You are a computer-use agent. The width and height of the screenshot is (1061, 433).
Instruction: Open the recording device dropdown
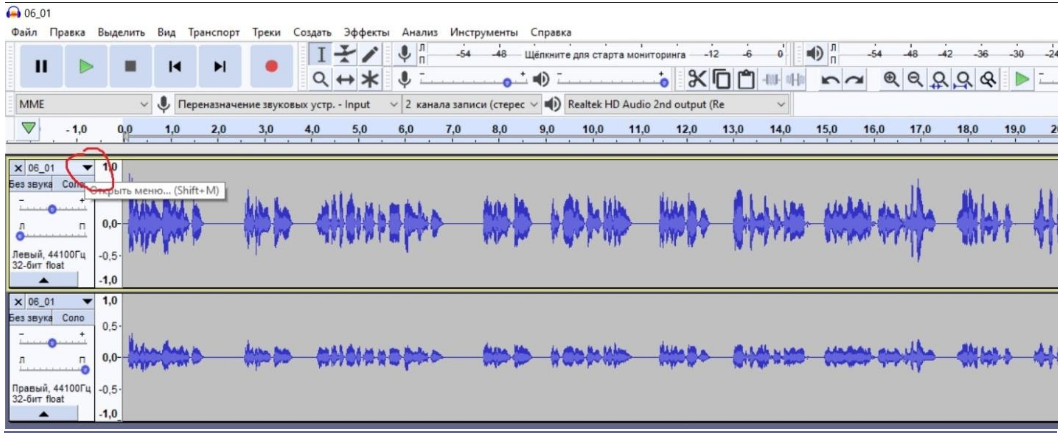point(288,104)
